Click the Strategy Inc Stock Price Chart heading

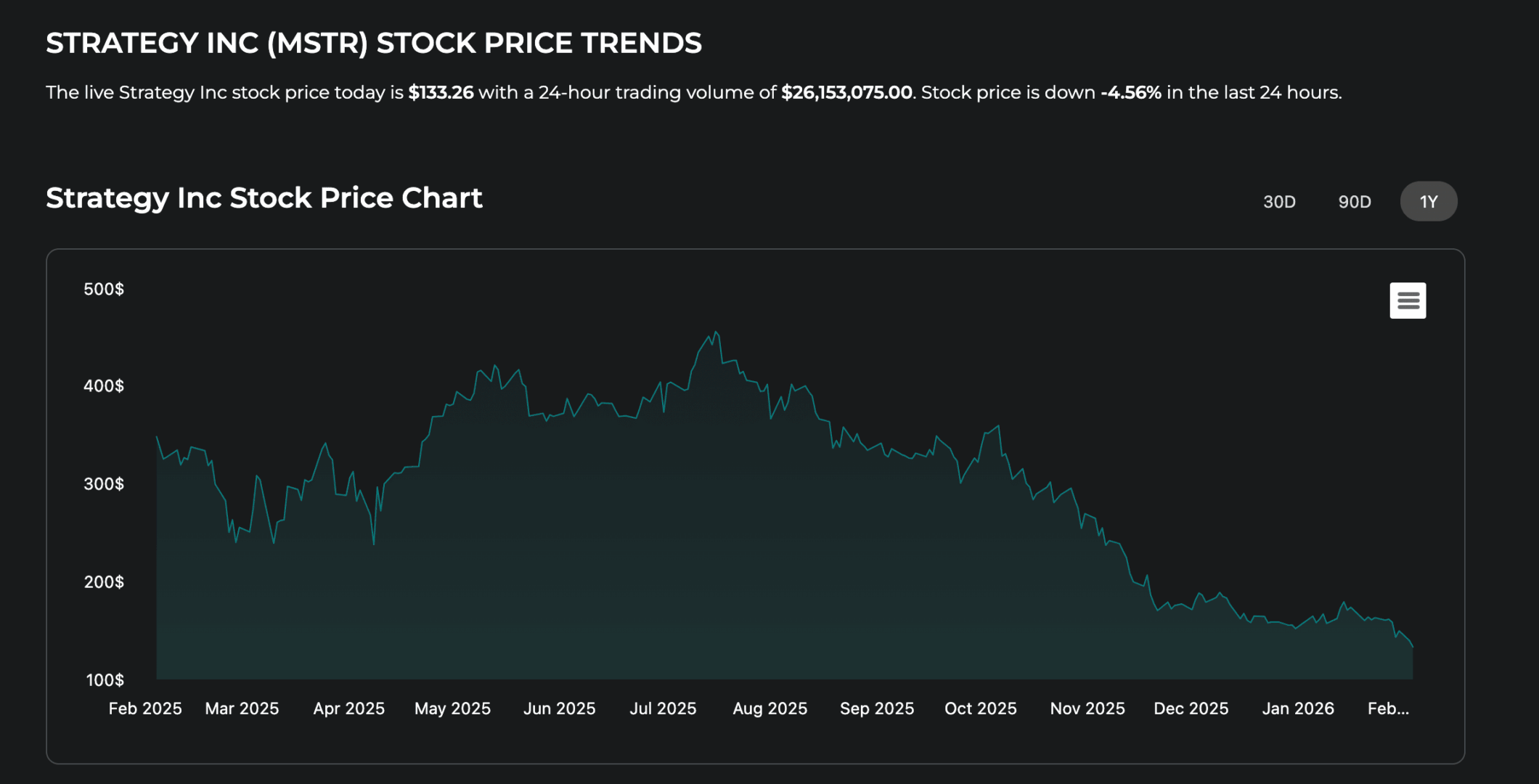tap(264, 198)
